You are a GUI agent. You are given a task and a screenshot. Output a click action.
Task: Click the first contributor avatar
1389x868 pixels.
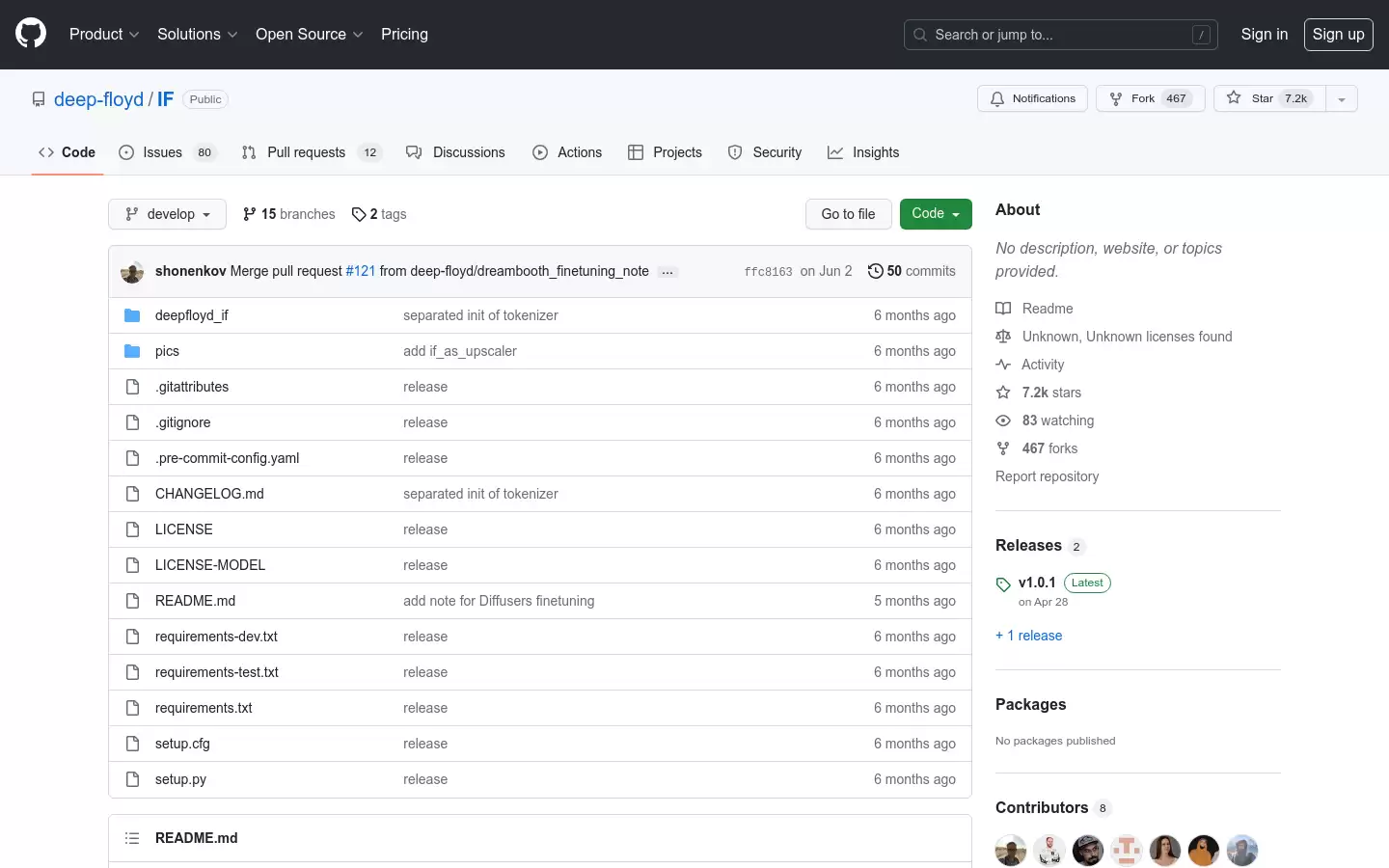tap(1011, 850)
